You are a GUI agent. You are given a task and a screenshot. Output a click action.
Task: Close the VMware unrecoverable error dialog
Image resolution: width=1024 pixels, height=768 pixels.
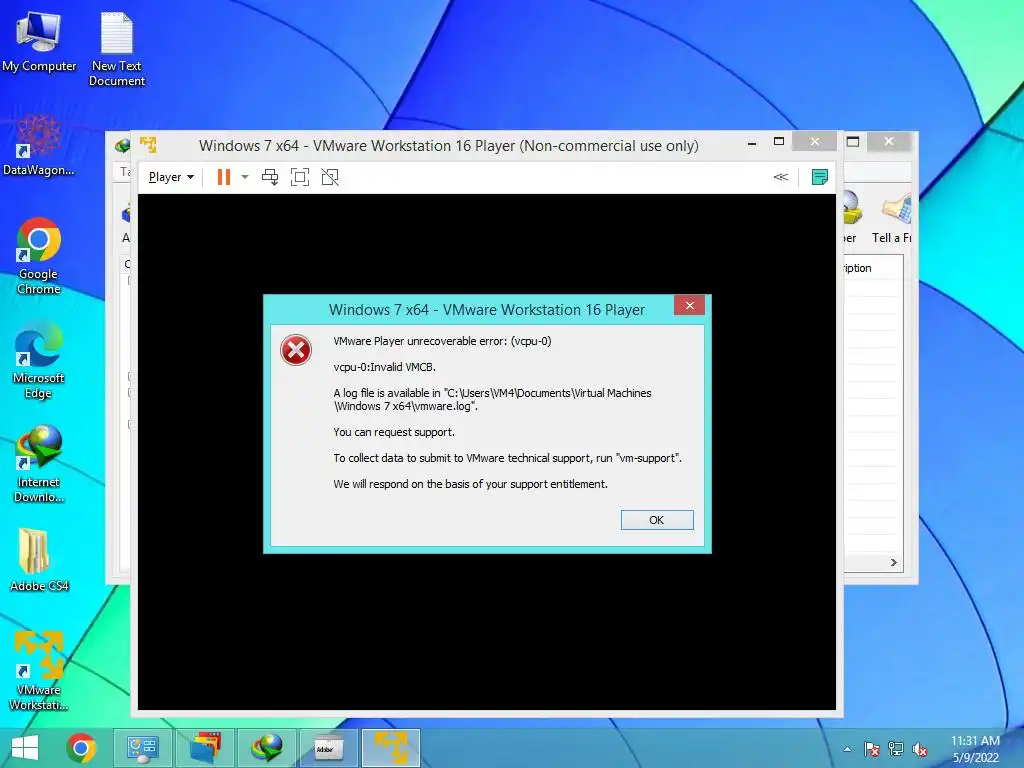(690, 305)
